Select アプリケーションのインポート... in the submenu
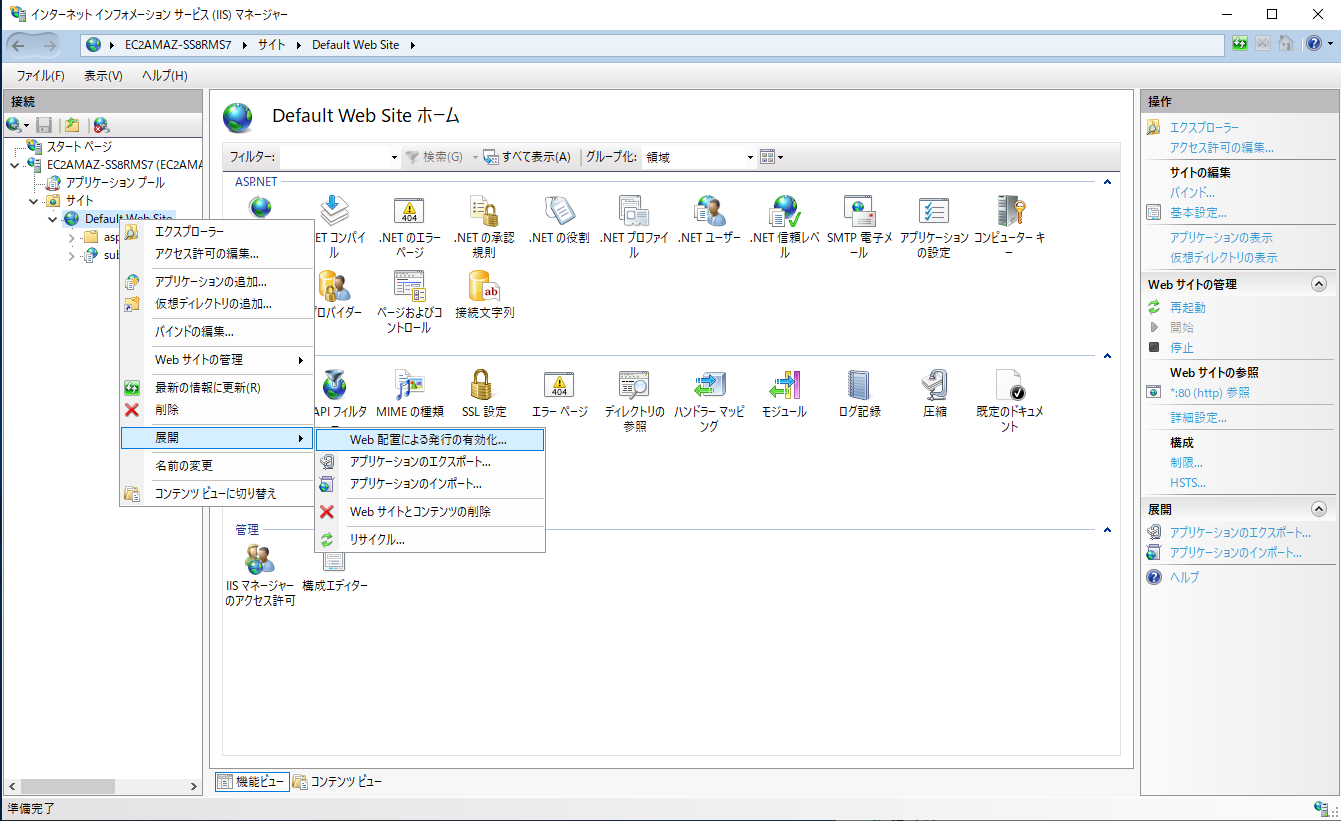Image resolution: width=1341 pixels, height=821 pixels. (x=430, y=484)
